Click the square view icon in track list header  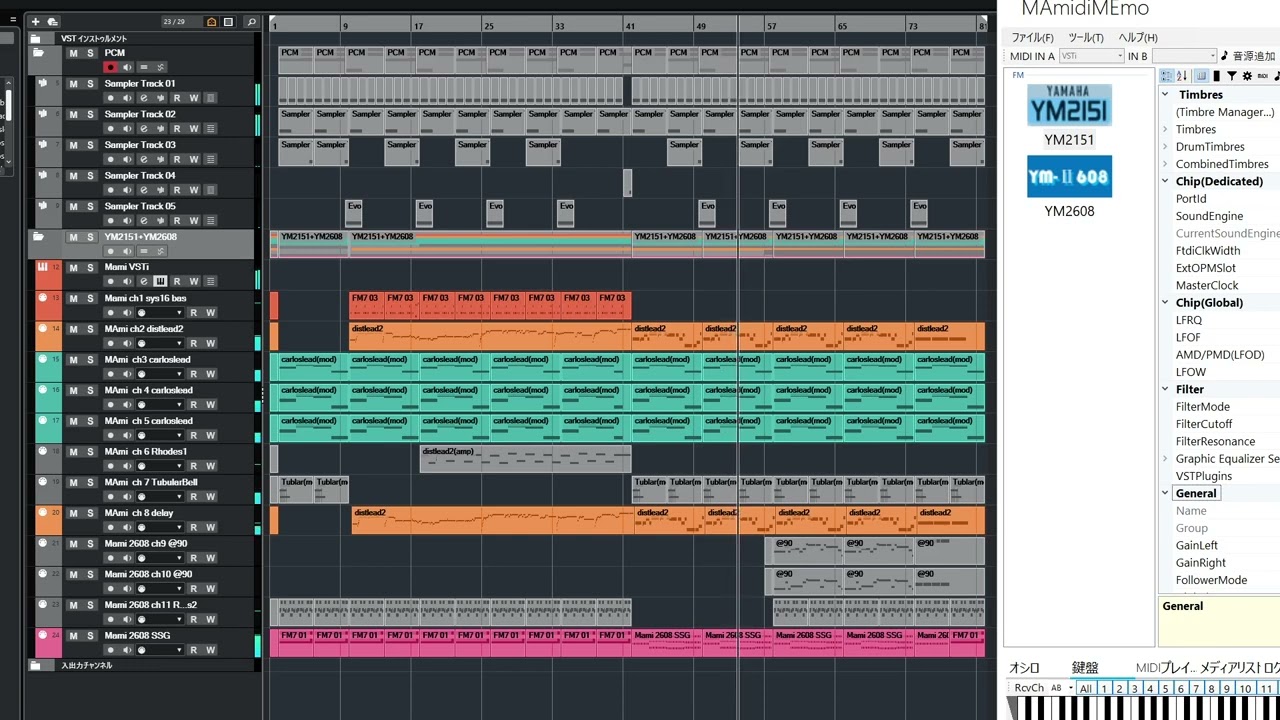tap(228, 21)
